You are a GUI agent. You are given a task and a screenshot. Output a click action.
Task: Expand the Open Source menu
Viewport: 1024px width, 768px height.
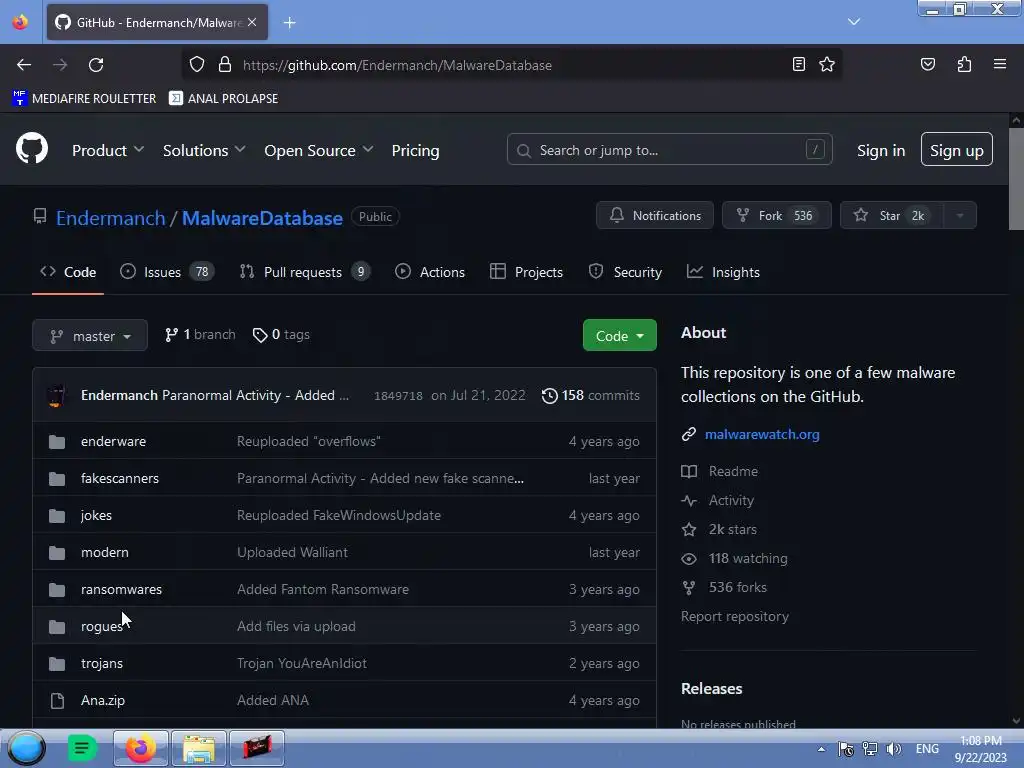click(319, 150)
